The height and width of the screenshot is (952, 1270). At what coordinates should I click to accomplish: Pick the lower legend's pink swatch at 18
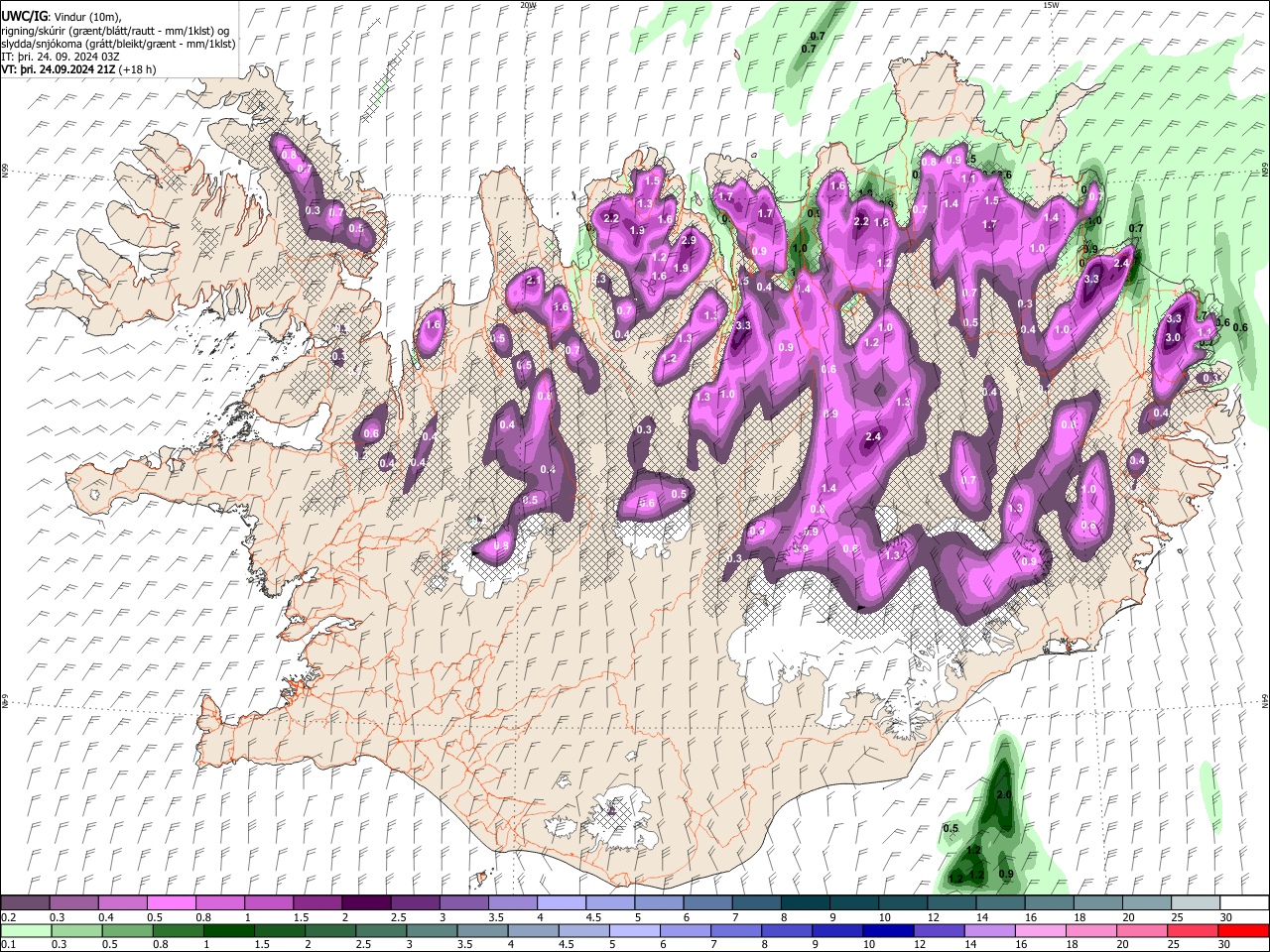pos(1089,930)
